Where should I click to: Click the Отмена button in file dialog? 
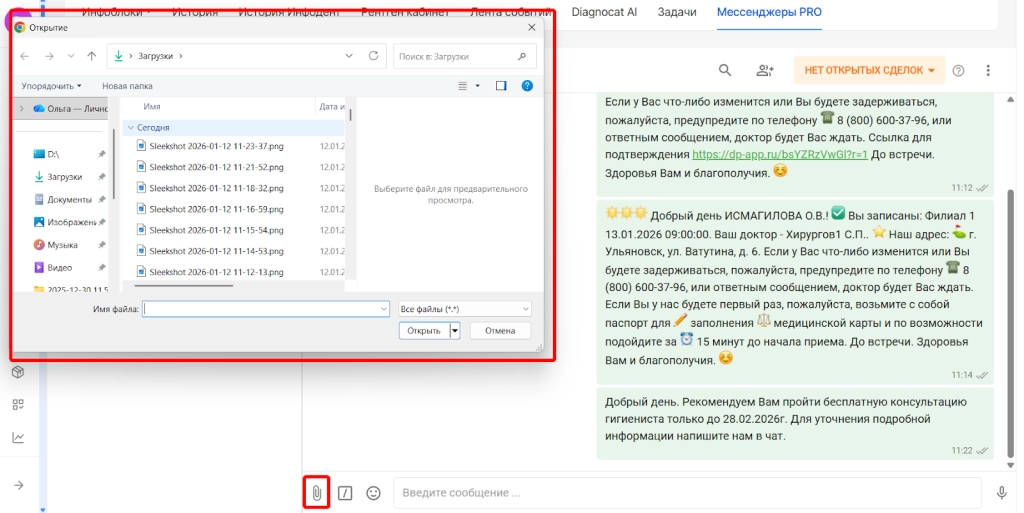pos(500,331)
